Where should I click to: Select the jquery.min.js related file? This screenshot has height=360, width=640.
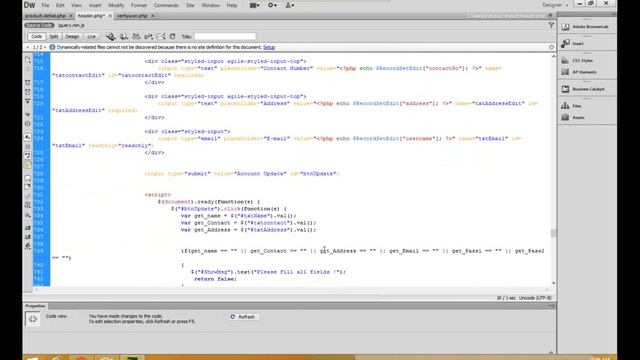click(x=71, y=25)
